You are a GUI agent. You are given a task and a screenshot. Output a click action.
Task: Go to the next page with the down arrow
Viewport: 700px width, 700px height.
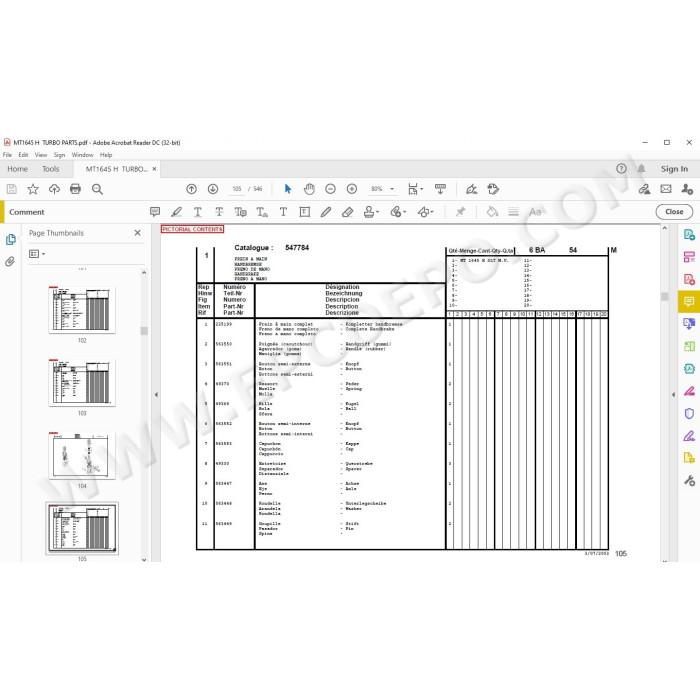tap(213, 189)
